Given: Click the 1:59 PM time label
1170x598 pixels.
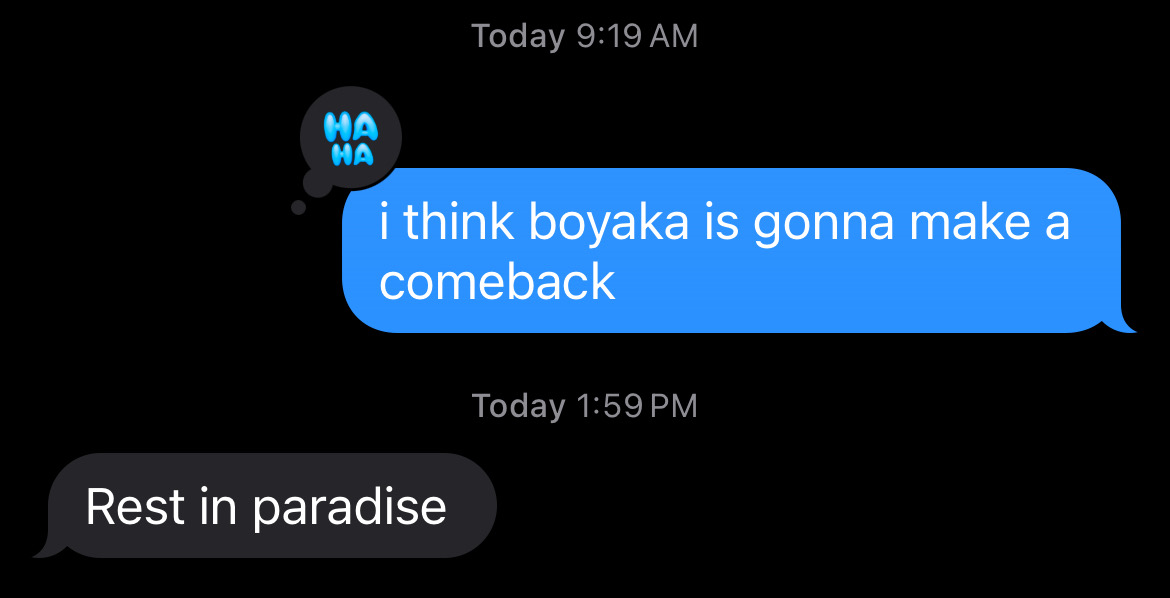Looking at the screenshot, I should click(638, 406).
